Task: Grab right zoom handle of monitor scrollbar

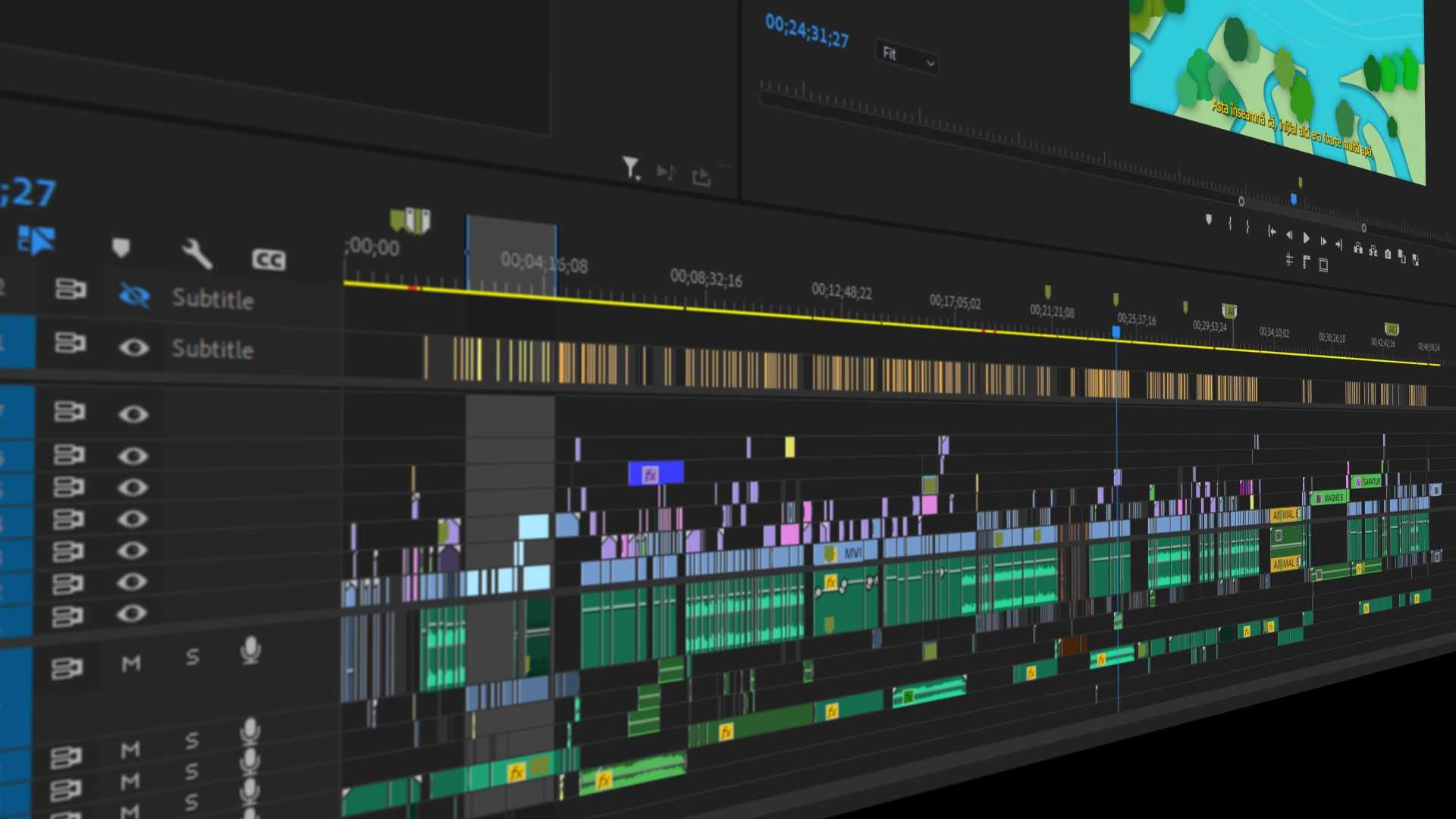Action: pyautogui.click(x=1363, y=228)
